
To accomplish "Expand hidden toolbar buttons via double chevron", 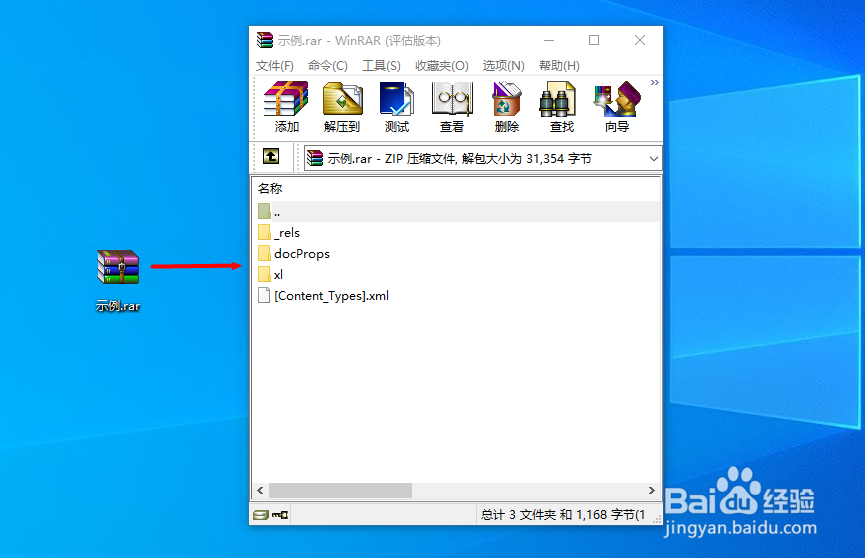I will 654,83.
